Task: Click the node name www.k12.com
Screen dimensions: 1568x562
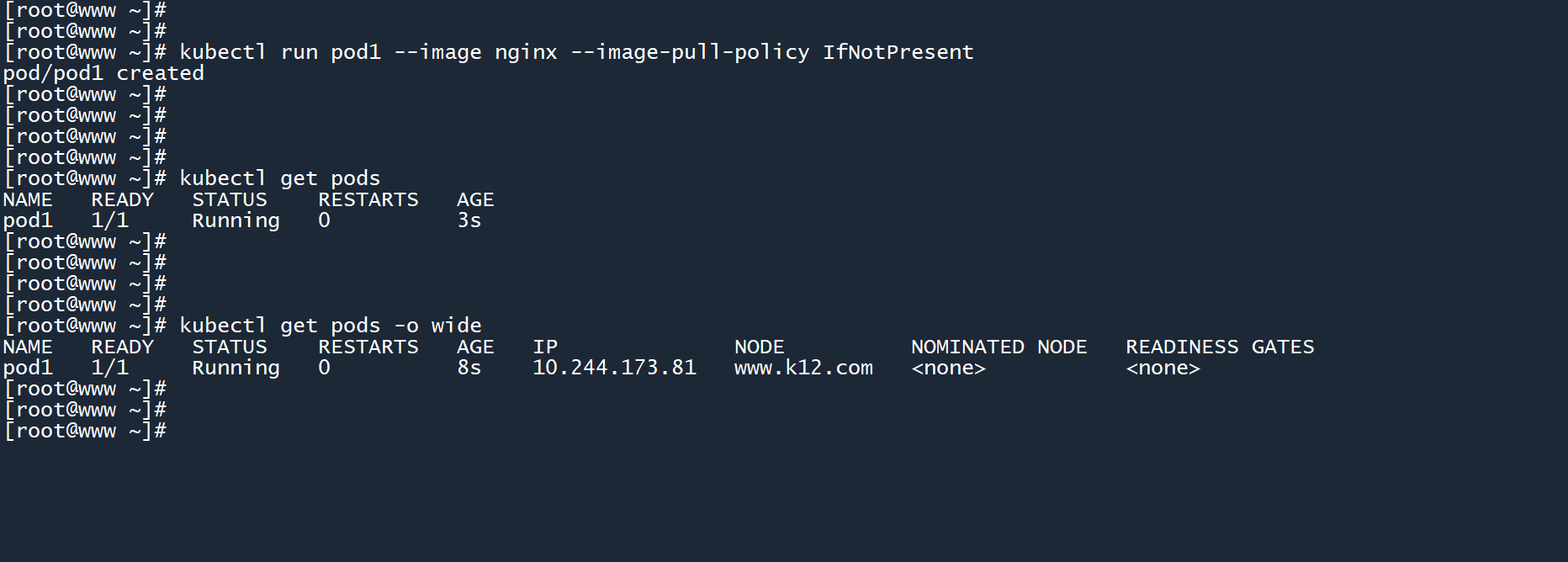Action: [x=803, y=368]
